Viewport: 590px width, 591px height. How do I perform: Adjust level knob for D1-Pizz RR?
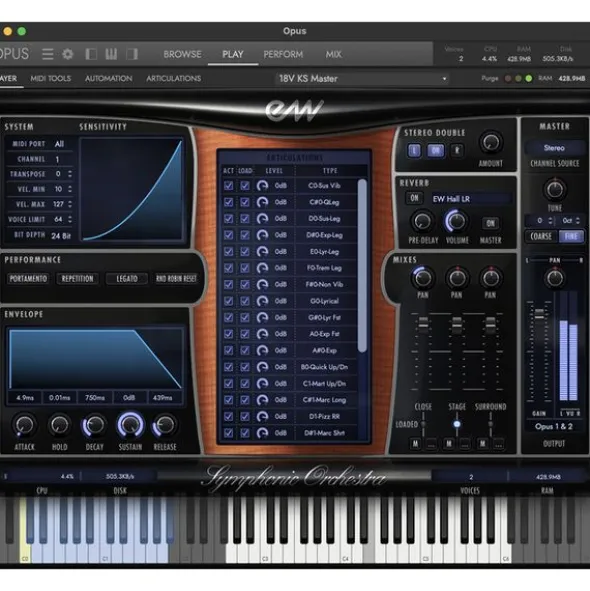pos(262,416)
